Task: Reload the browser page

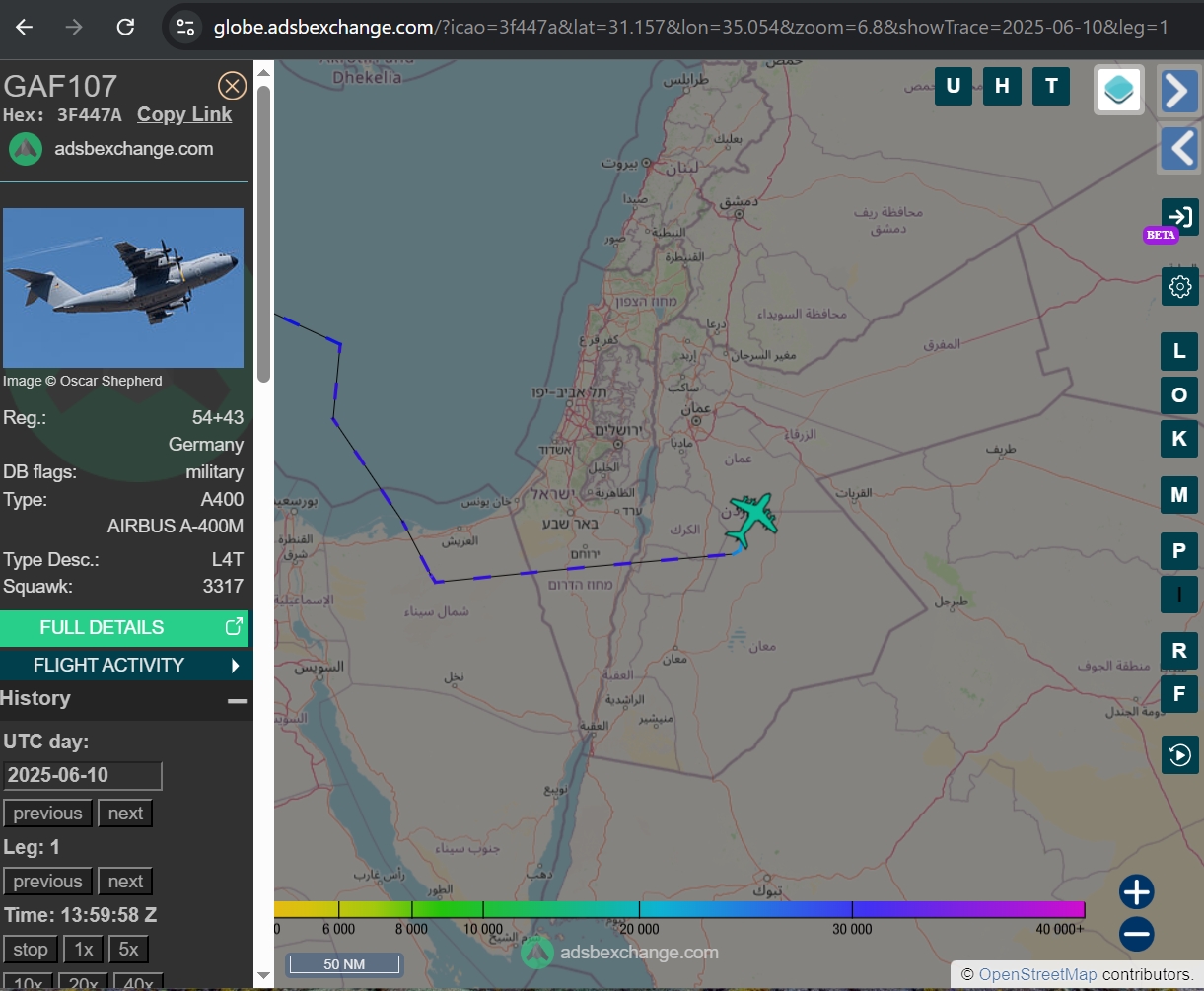Action: point(125,28)
